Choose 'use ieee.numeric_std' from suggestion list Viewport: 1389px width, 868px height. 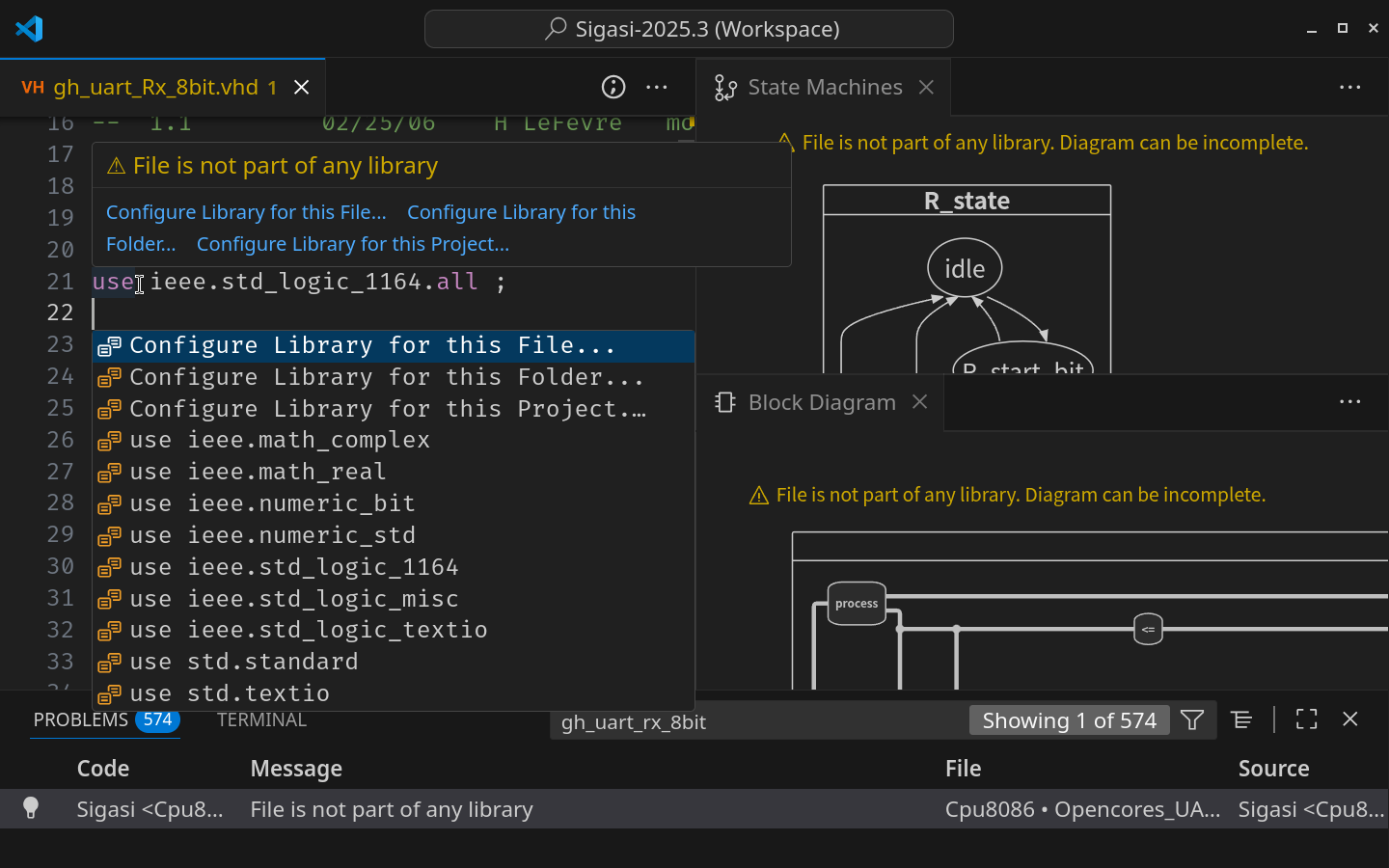tap(272, 535)
